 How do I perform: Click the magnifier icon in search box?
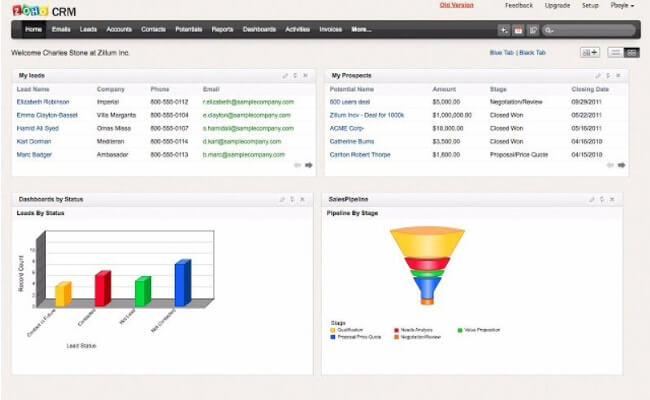(x=548, y=30)
